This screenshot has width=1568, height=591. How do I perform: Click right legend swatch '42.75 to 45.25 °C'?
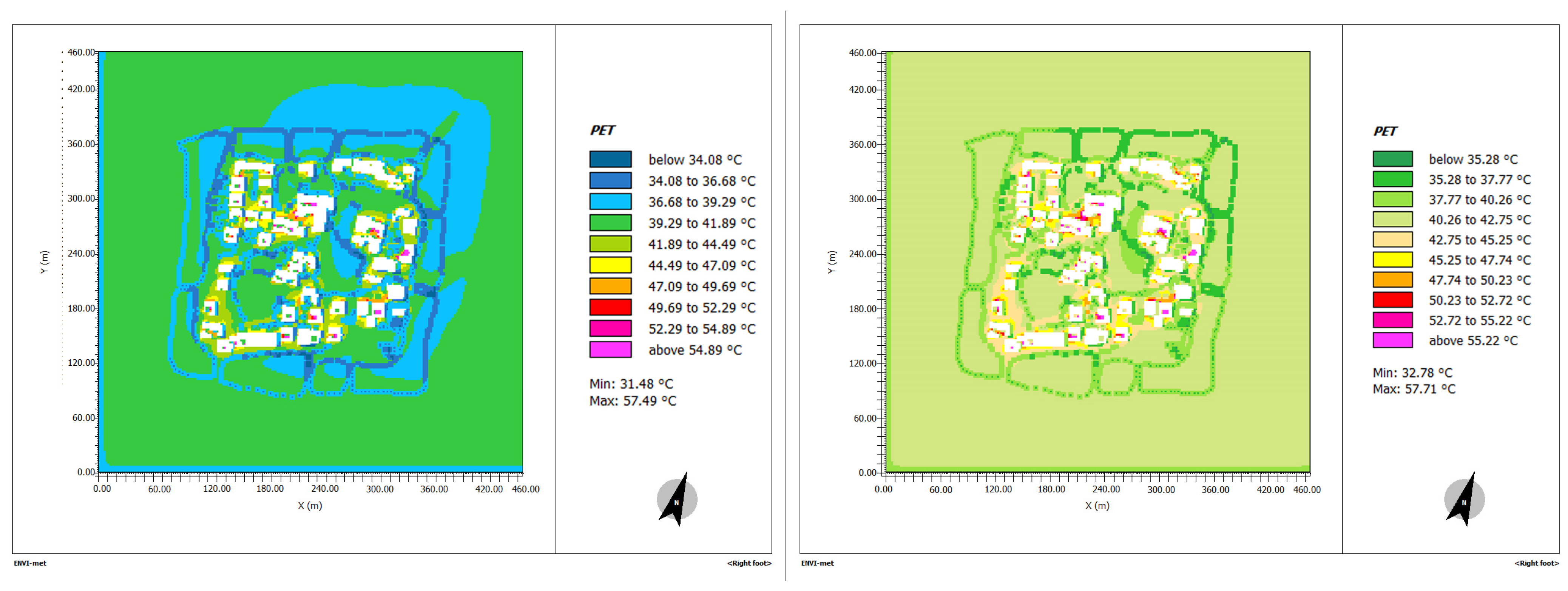[1392, 240]
